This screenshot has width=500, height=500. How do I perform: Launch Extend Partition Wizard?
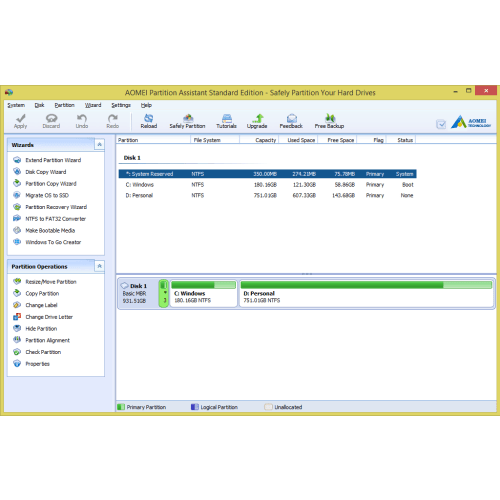pos(53,160)
